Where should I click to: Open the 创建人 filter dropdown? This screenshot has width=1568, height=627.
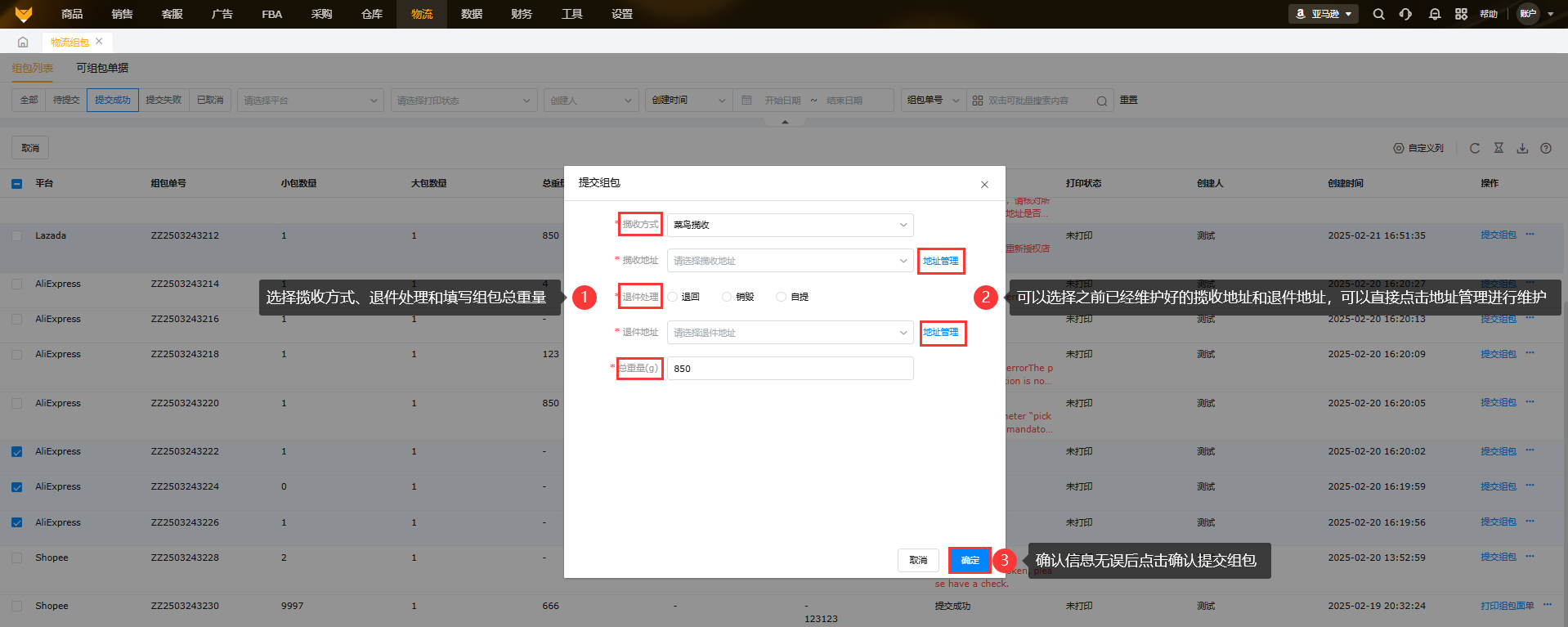click(x=591, y=101)
